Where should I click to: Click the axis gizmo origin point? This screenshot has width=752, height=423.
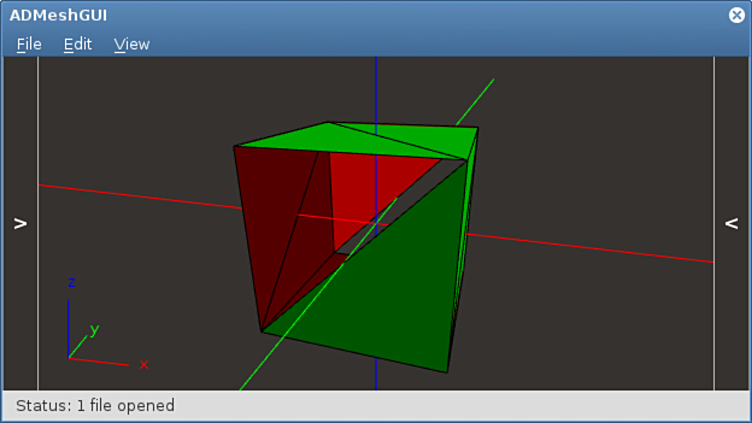[x=69, y=357]
